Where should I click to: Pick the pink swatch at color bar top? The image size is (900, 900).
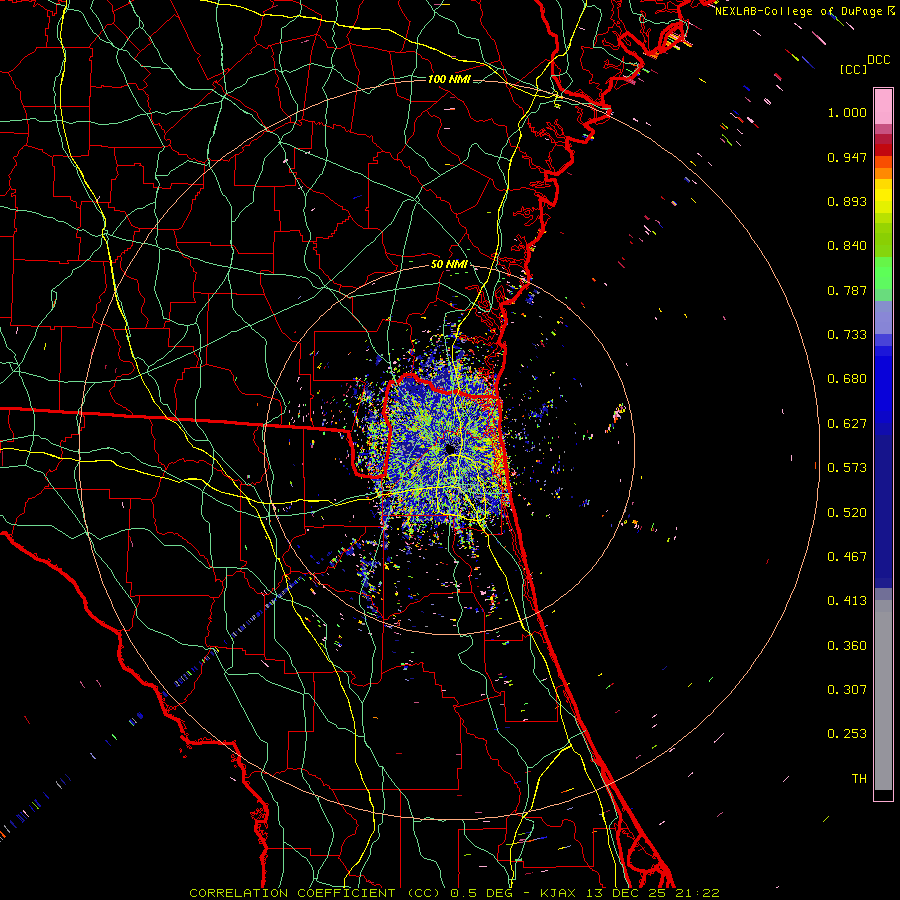(x=883, y=106)
